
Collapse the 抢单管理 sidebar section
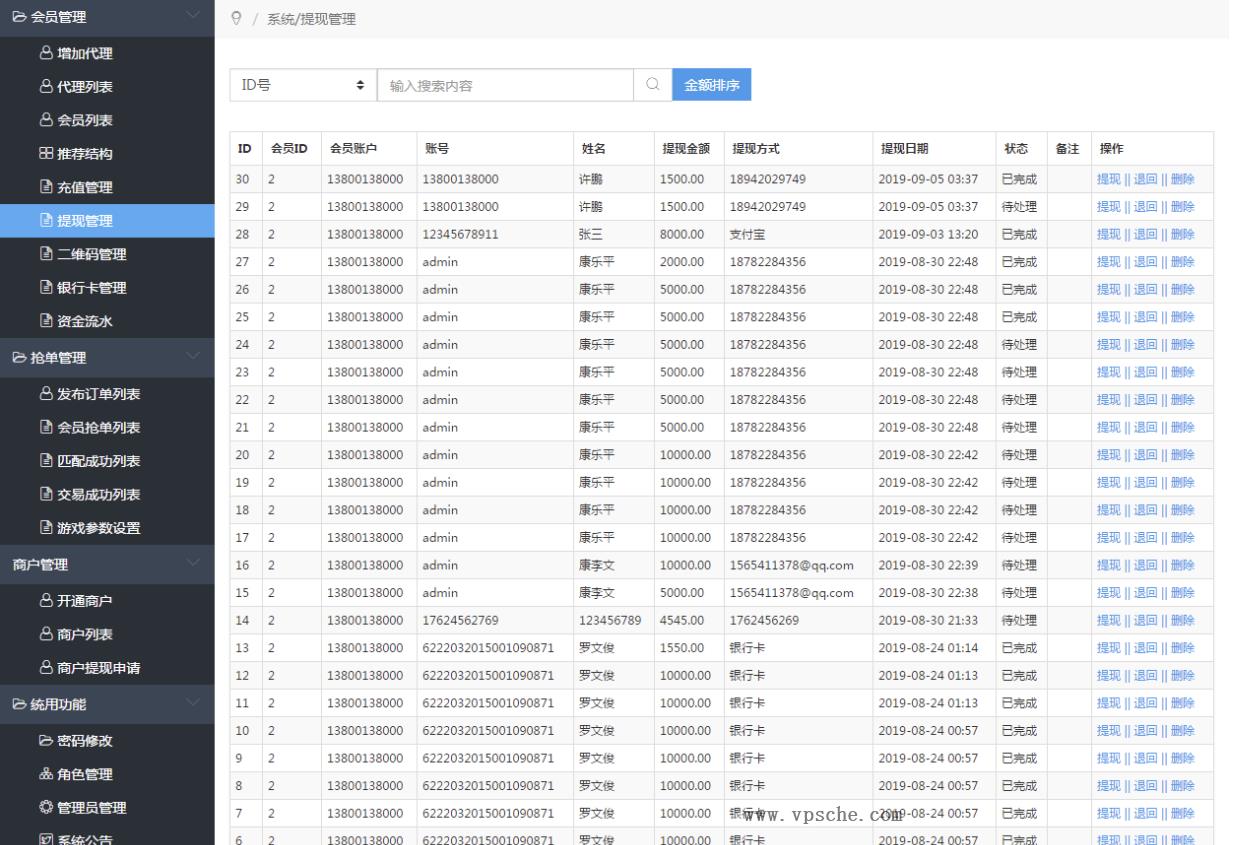pyautogui.click(x=107, y=357)
